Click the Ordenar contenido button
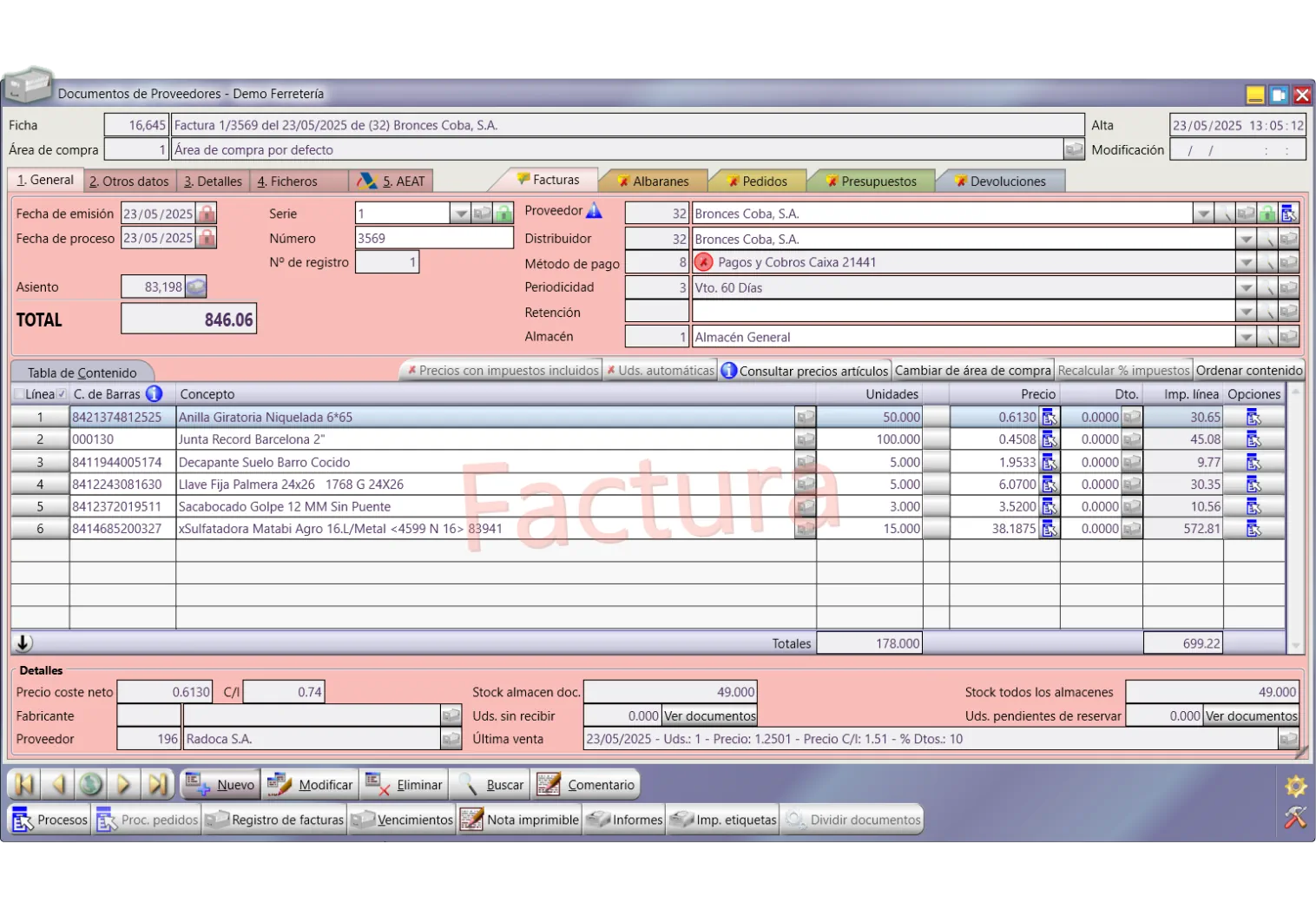This screenshot has width=1316, height=903. click(1248, 371)
